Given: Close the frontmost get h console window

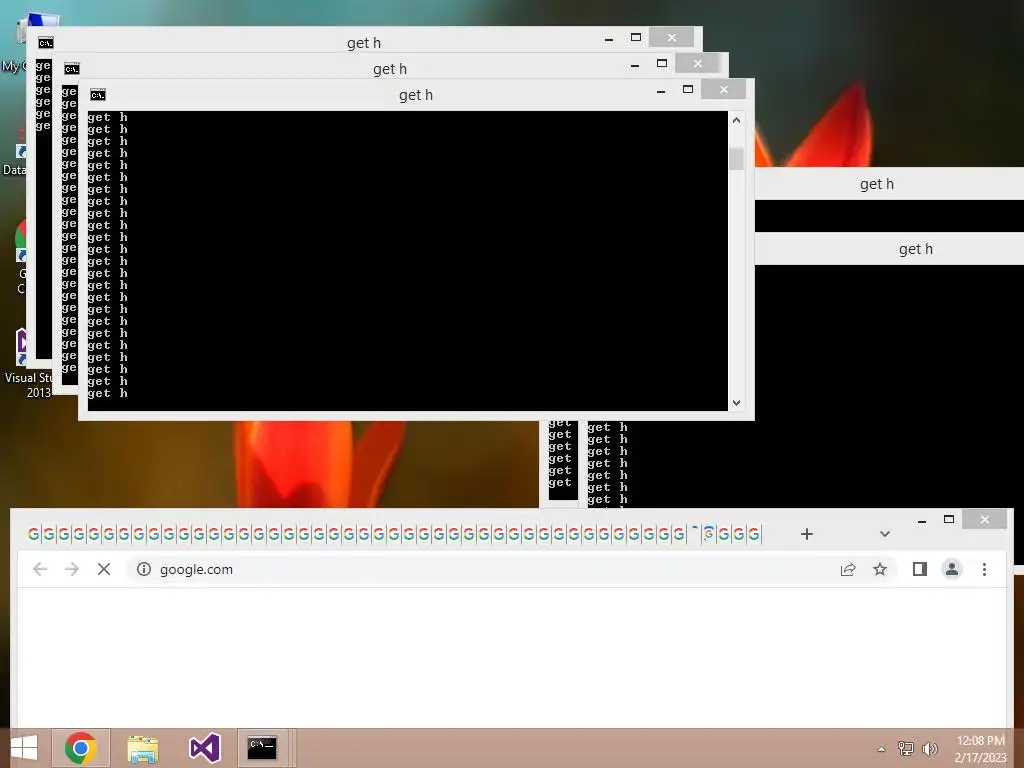Looking at the screenshot, I should pyautogui.click(x=724, y=89).
